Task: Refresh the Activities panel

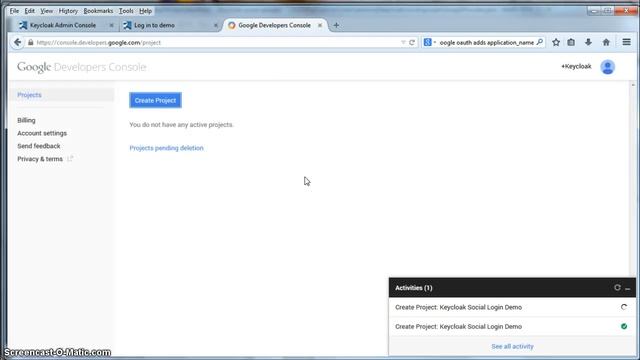Action: coord(617,288)
